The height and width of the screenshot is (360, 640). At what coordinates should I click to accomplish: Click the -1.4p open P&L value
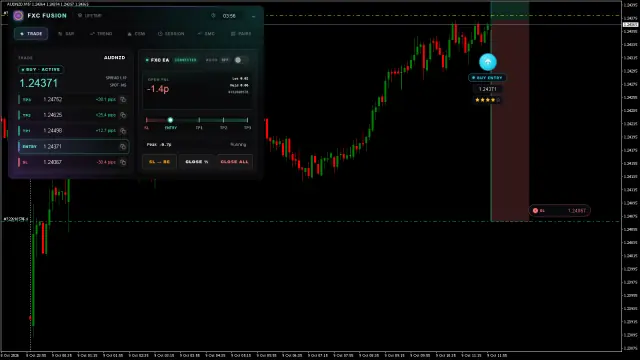(158, 89)
